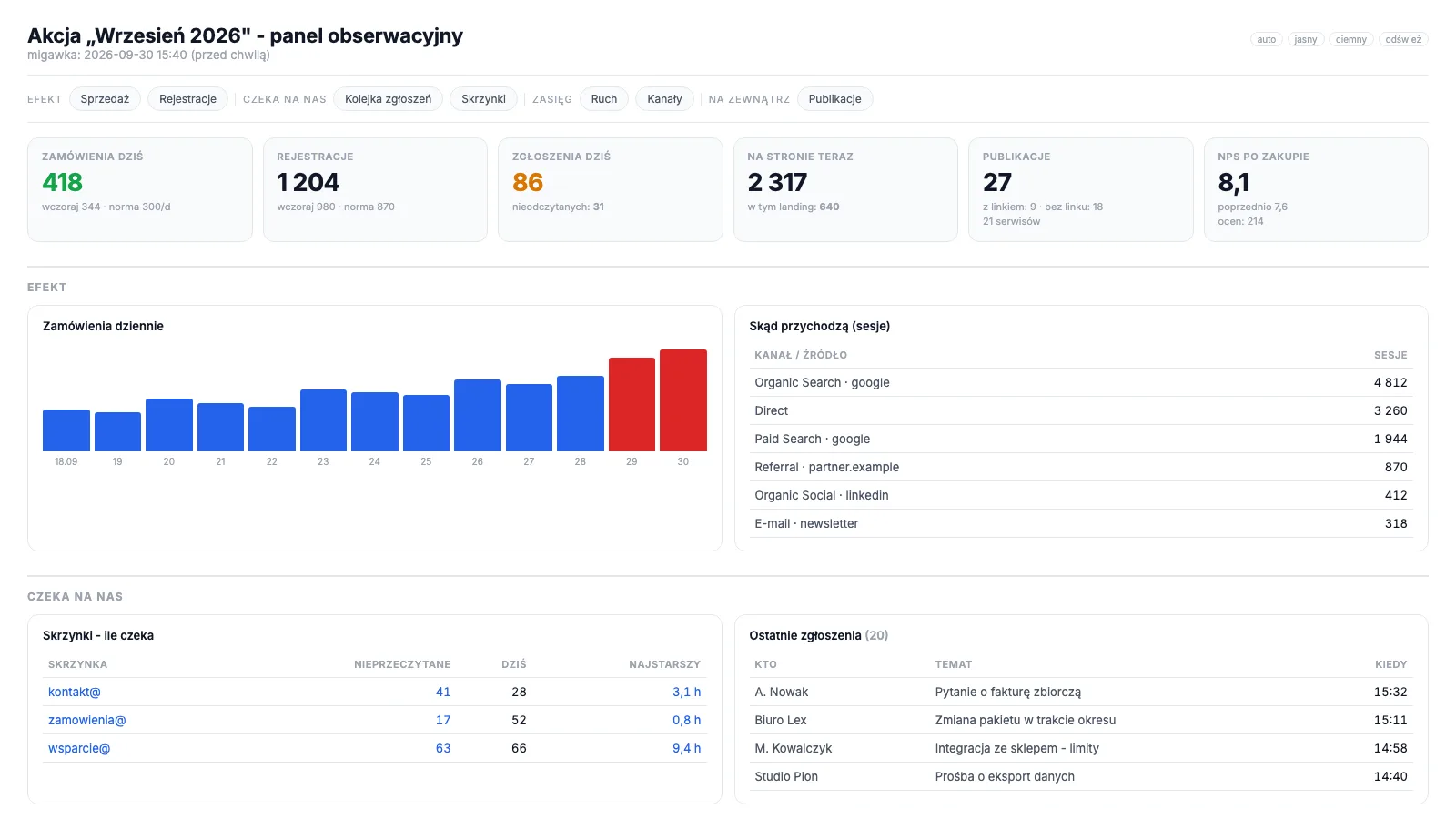Click the nieodczytanych: 31 label
The height and width of the screenshot is (819, 1456).
point(558,207)
